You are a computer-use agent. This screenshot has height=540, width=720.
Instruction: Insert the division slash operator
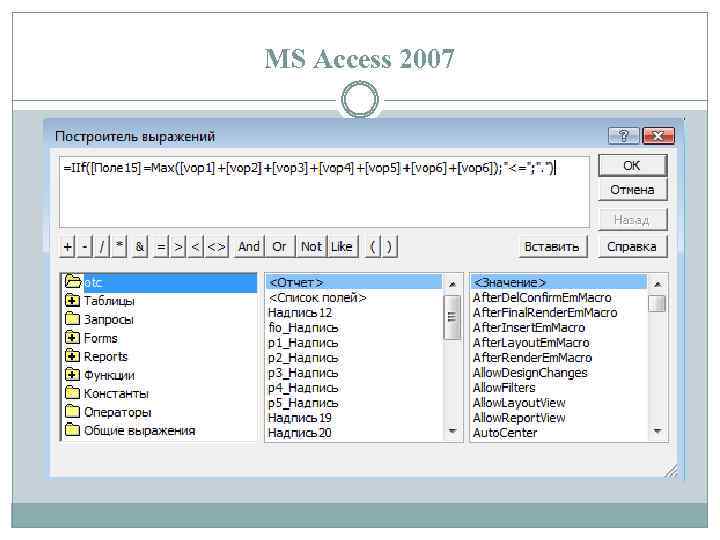click(x=101, y=247)
